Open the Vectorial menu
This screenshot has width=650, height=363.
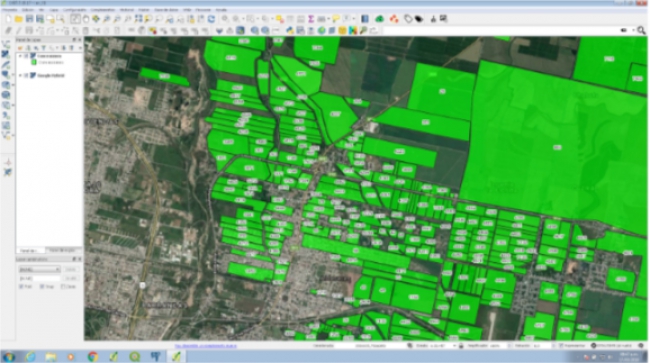point(127,10)
